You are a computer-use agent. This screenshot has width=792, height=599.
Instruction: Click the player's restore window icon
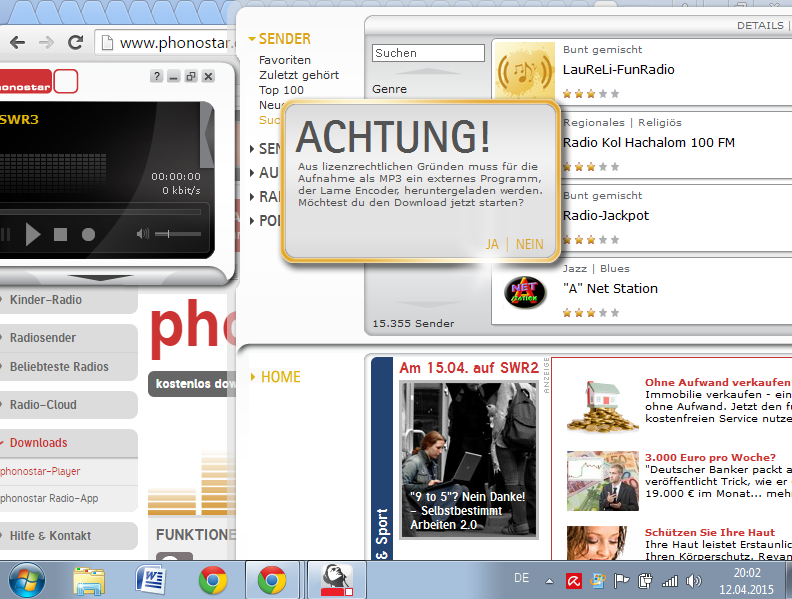pos(191,76)
